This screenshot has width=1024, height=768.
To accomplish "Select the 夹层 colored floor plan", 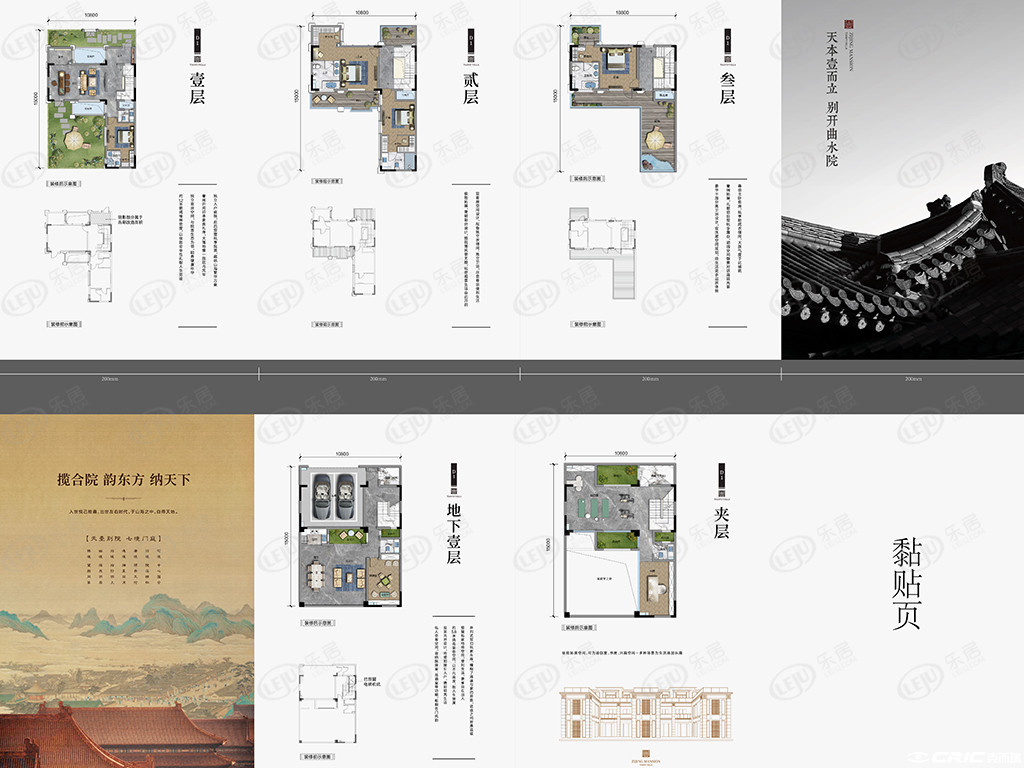I will pyautogui.click(x=620, y=540).
